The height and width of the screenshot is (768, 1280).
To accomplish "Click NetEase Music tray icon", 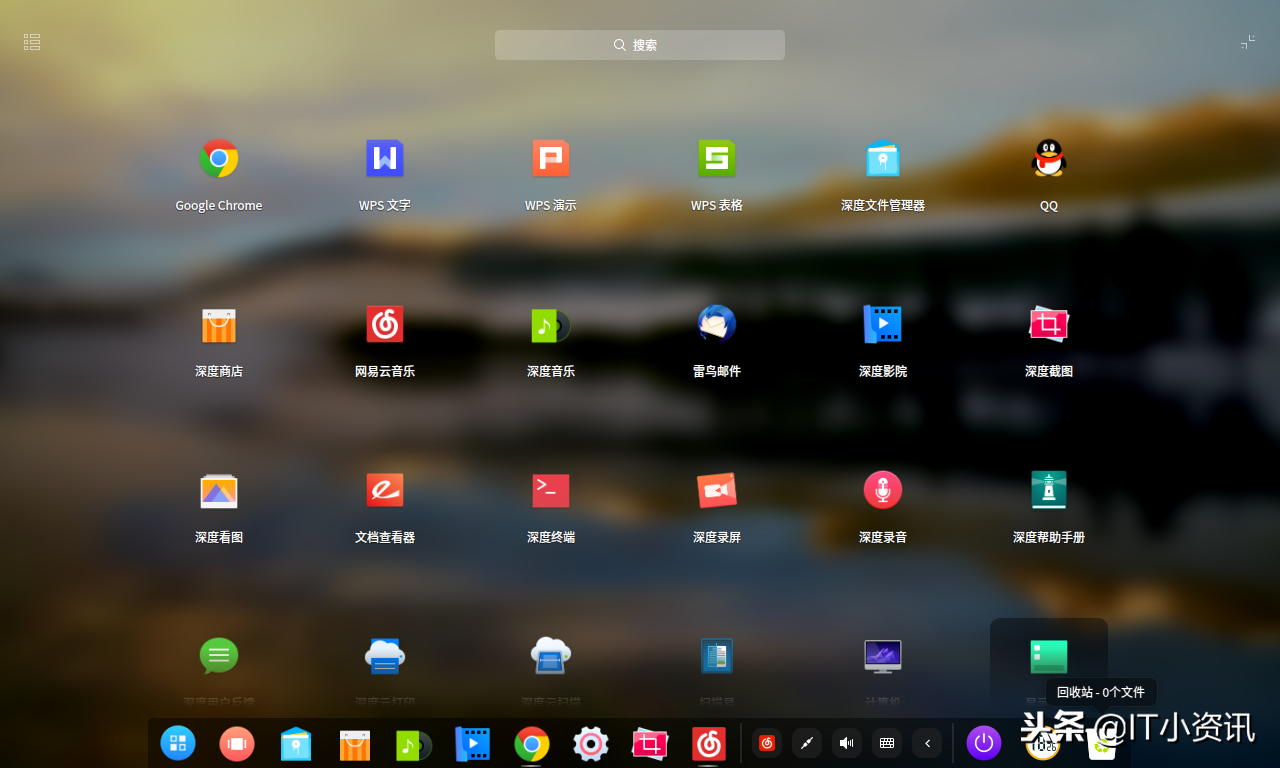I will pyautogui.click(x=767, y=743).
